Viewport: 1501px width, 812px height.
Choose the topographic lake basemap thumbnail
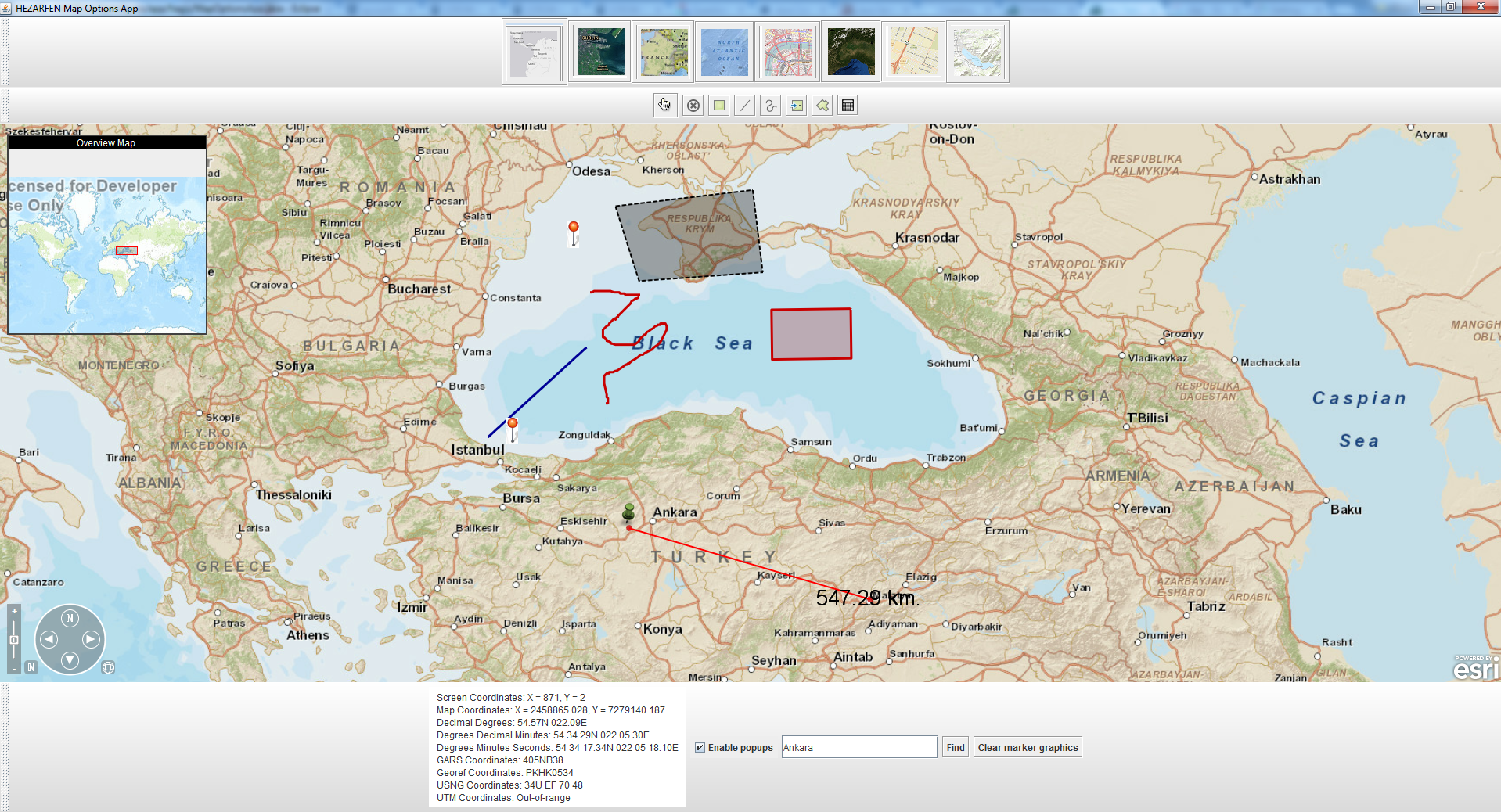pos(977,52)
